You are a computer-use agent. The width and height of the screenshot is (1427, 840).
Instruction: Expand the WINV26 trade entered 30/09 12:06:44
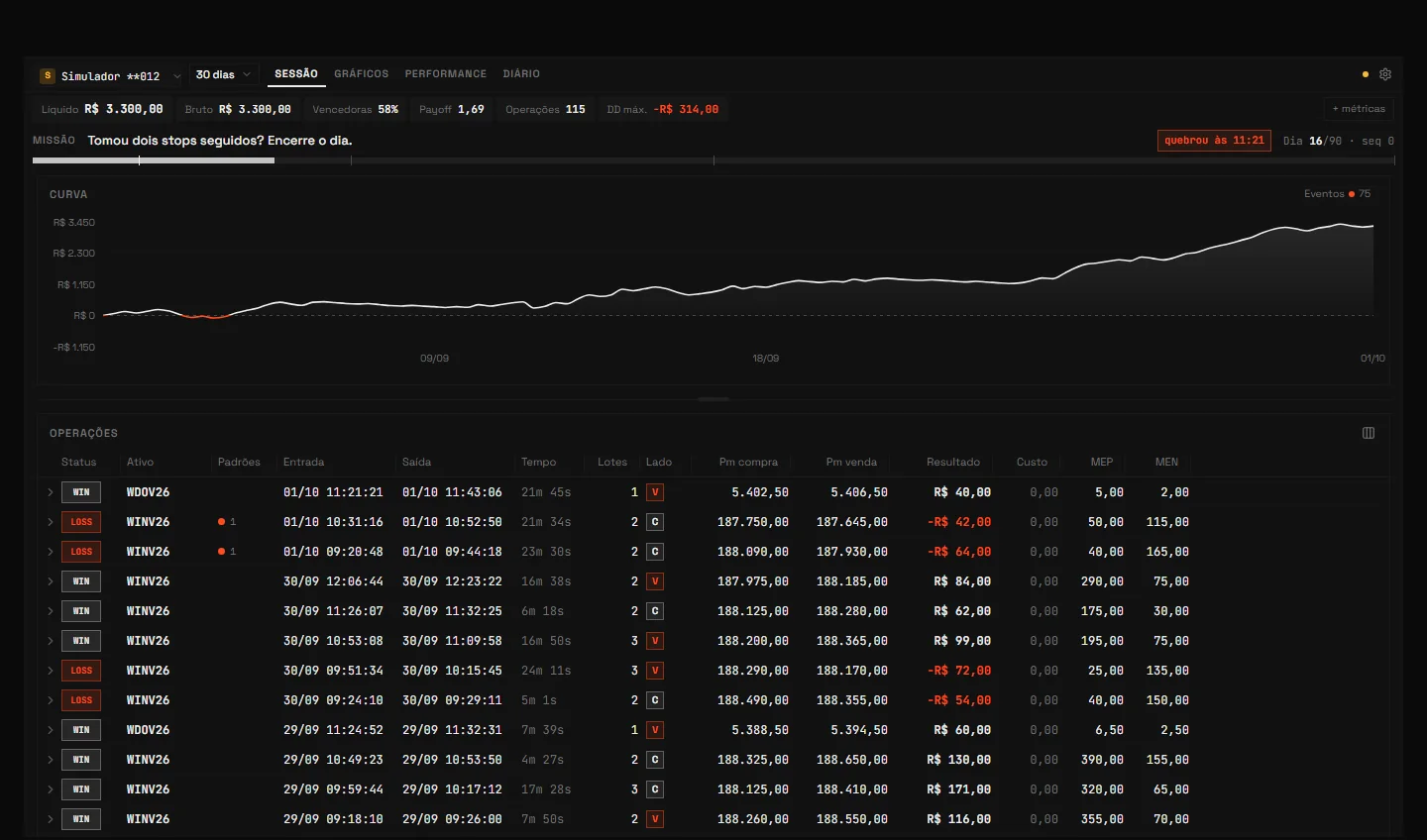(51, 581)
